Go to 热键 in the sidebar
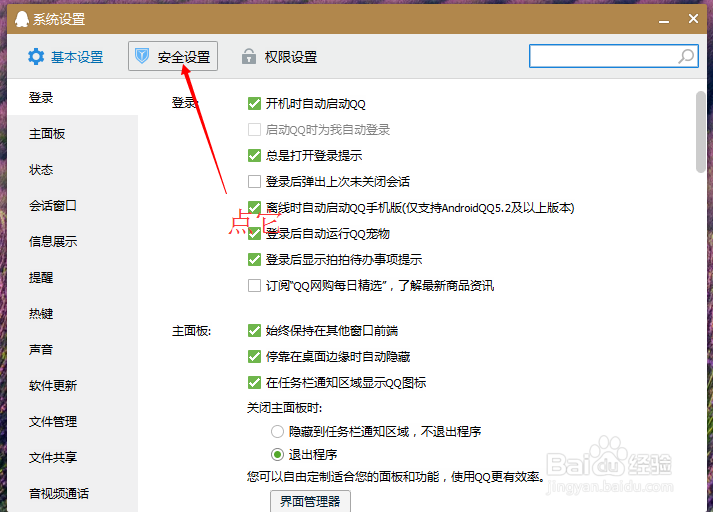The height and width of the screenshot is (512, 713). tap(73, 313)
